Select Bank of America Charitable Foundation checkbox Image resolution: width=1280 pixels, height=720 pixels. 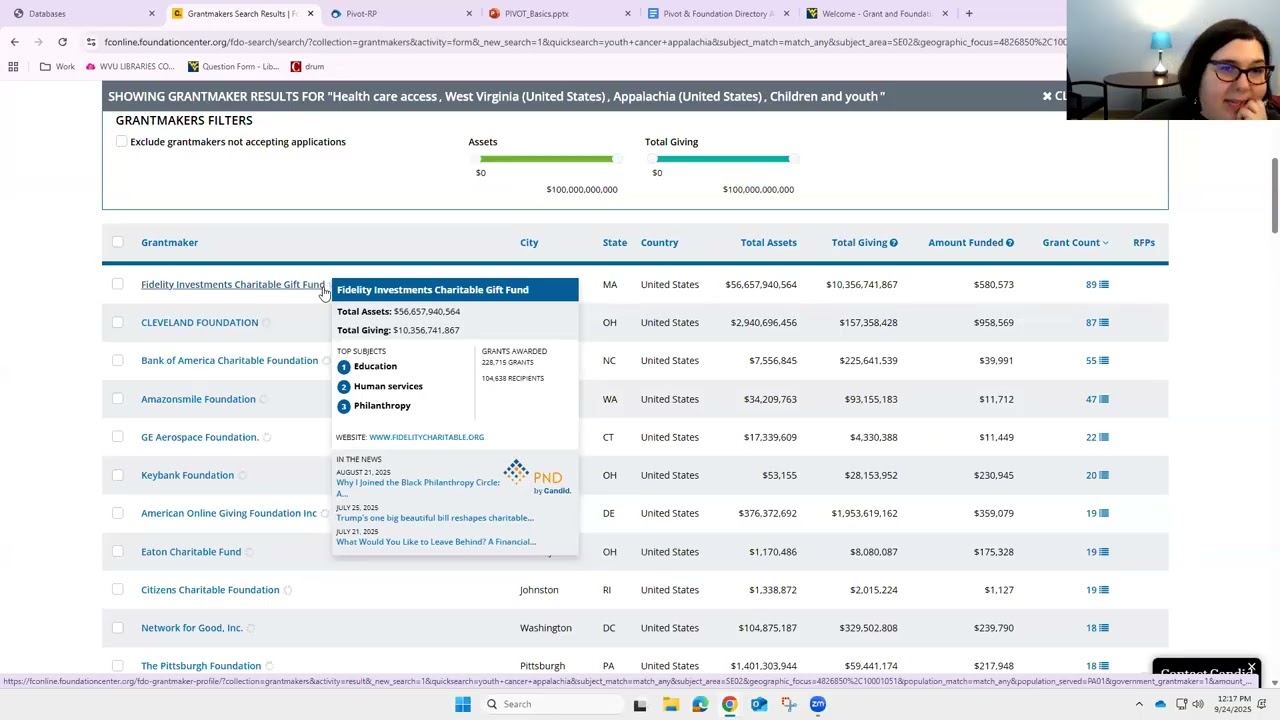click(117, 361)
